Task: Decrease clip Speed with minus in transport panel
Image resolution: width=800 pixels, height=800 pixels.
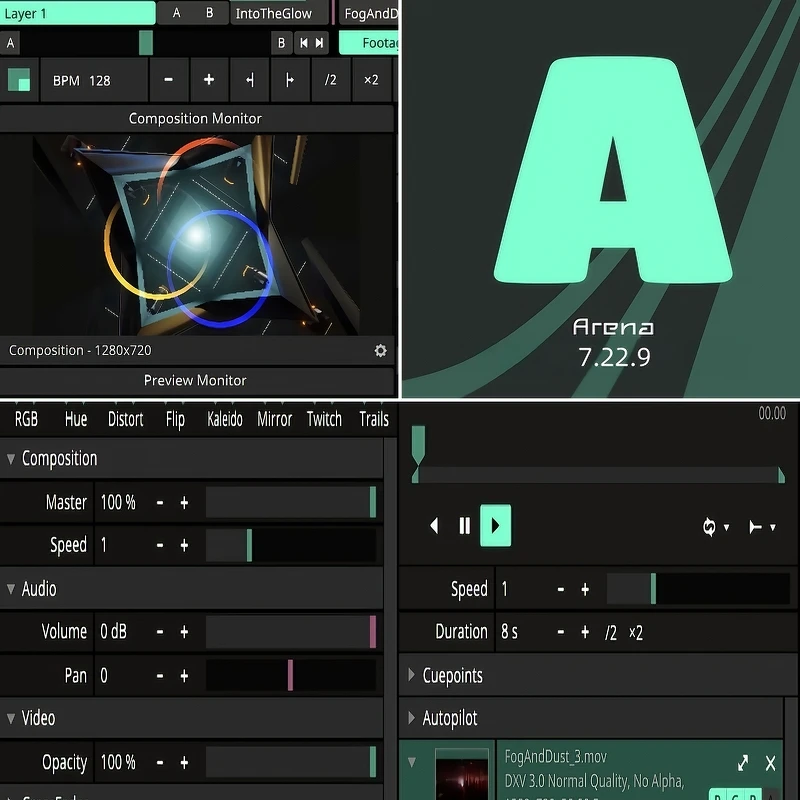Action: pos(561,589)
